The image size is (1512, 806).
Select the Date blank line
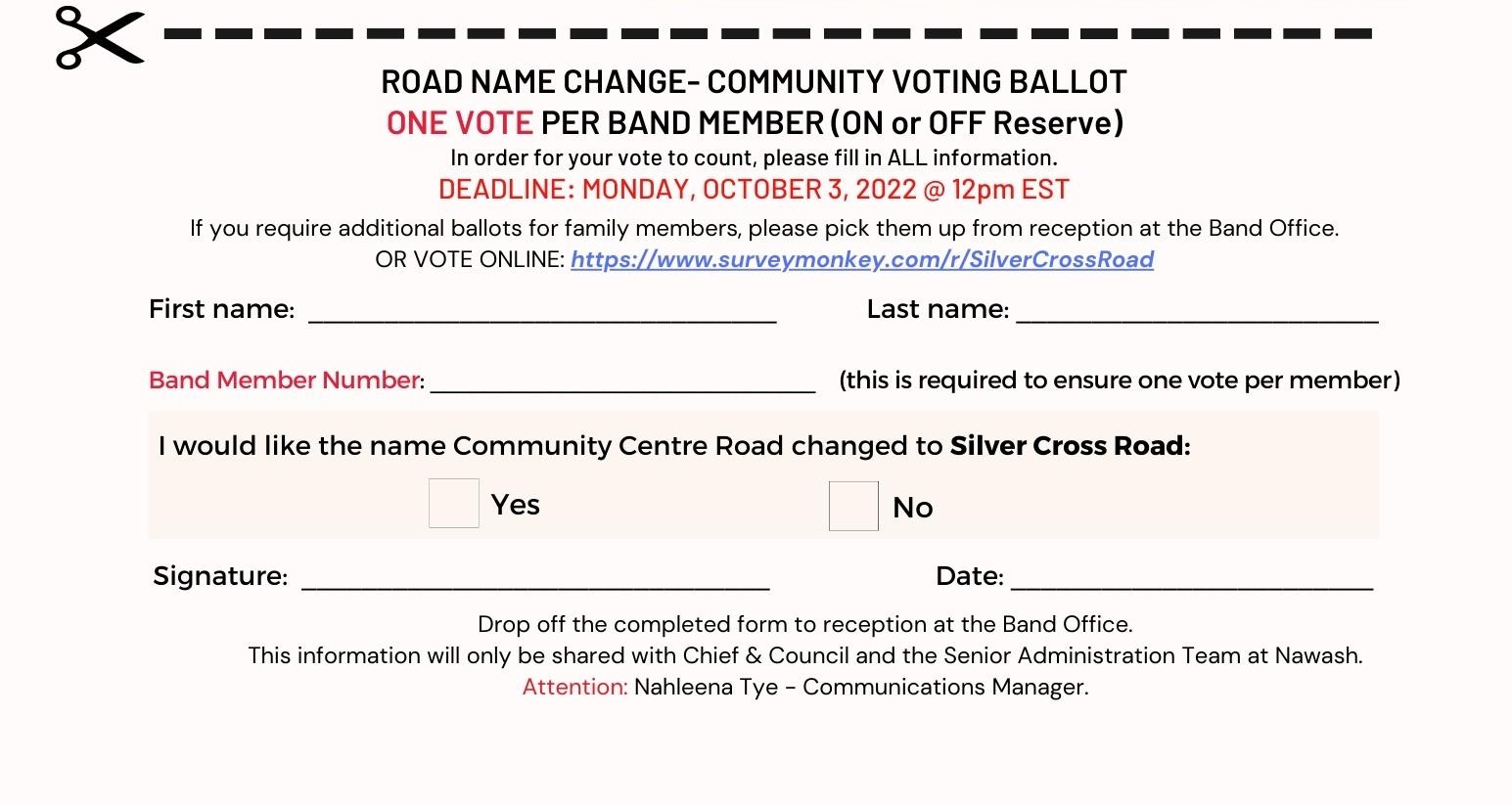(1191, 578)
